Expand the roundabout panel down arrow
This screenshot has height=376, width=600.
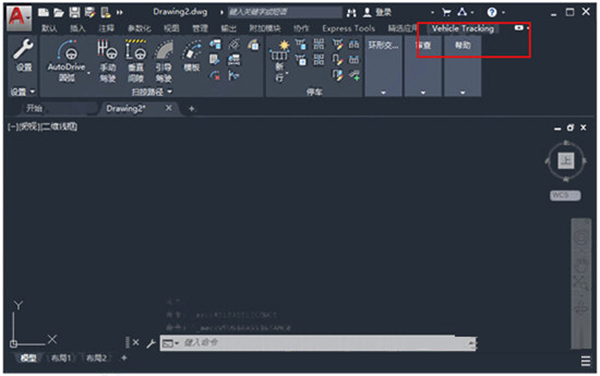pyautogui.click(x=383, y=93)
